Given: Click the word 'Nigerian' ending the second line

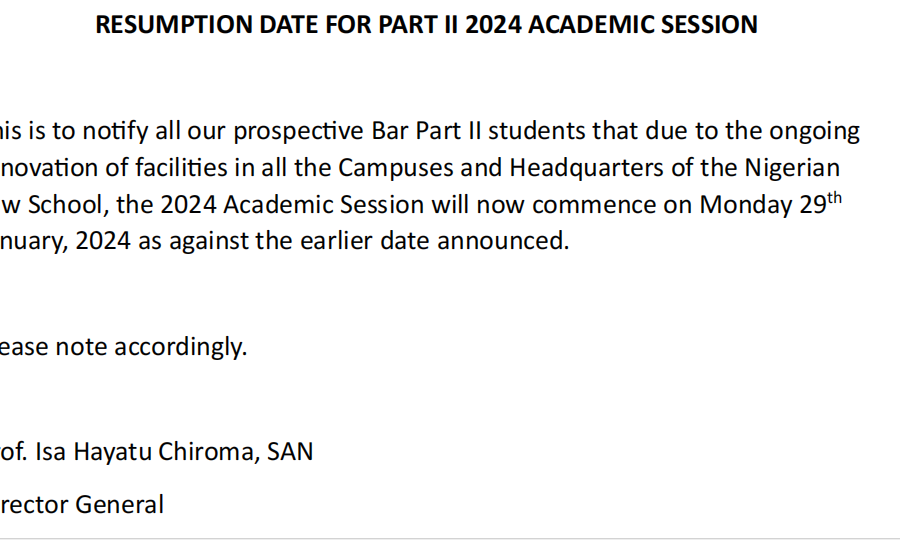Looking at the screenshot, I should coord(793,169).
